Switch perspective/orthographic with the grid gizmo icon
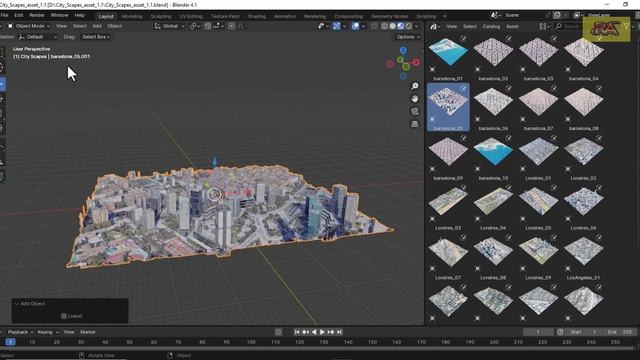Viewport: 640px width, 360px height. 415,124
